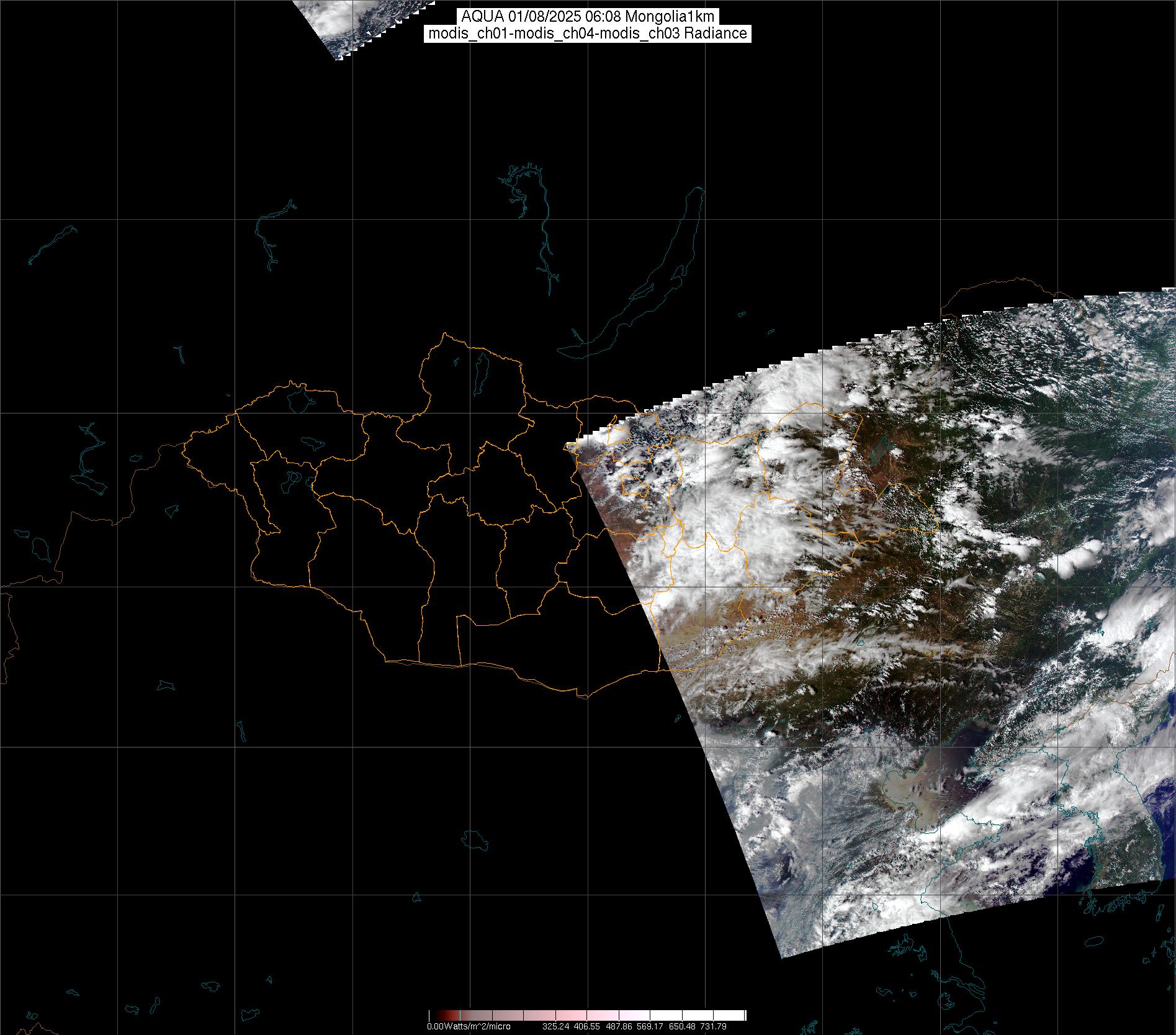The width and height of the screenshot is (1176, 1035).
Task: Click the modis_ch01-modis_ch04-modis_ch03 Radiance label
Action: [x=587, y=34]
